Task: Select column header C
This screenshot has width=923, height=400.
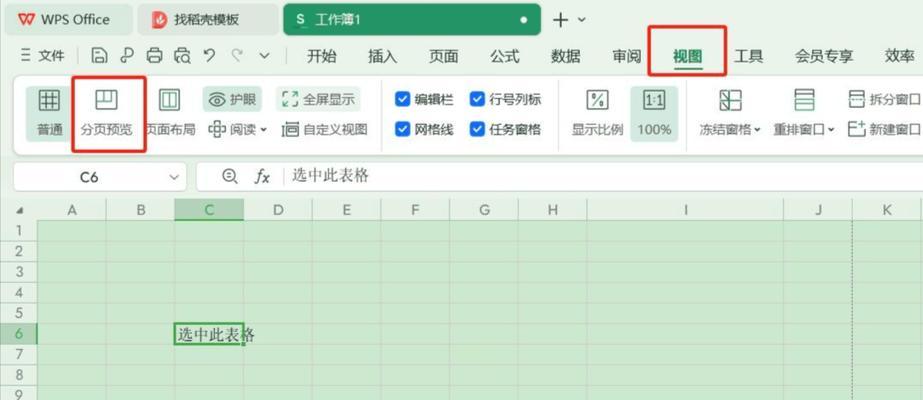Action: (x=209, y=210)
